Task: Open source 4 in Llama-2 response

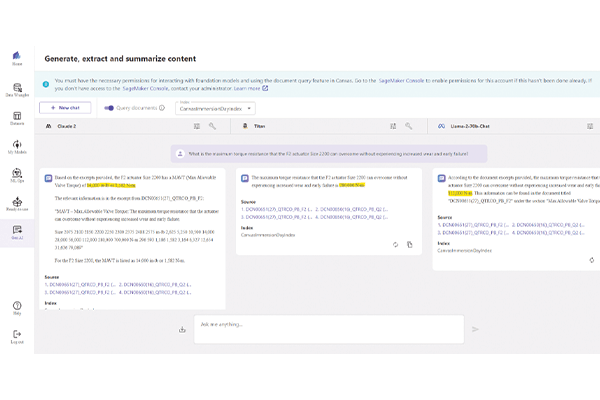Action: pos(548,232)
